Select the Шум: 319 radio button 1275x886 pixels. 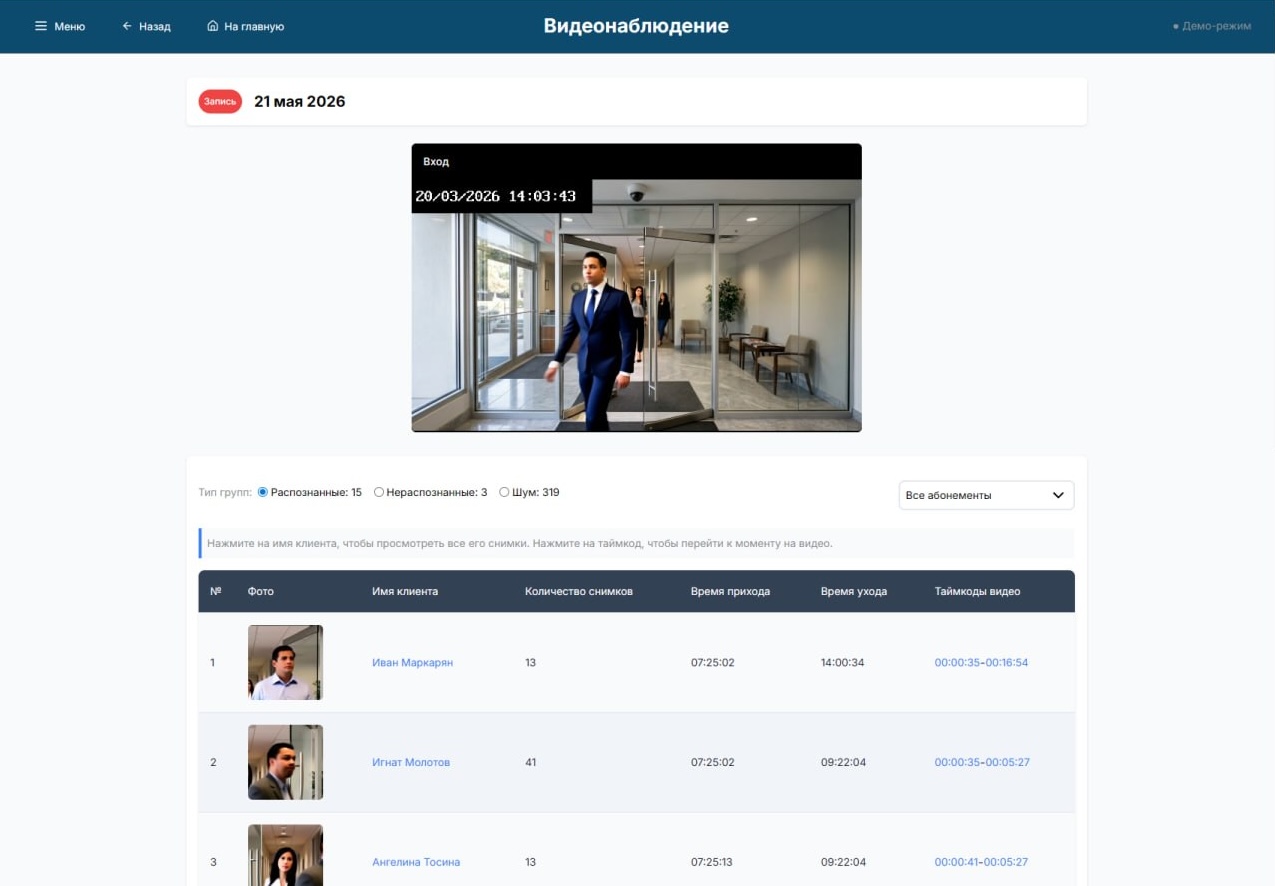click(x=504, y=492)
